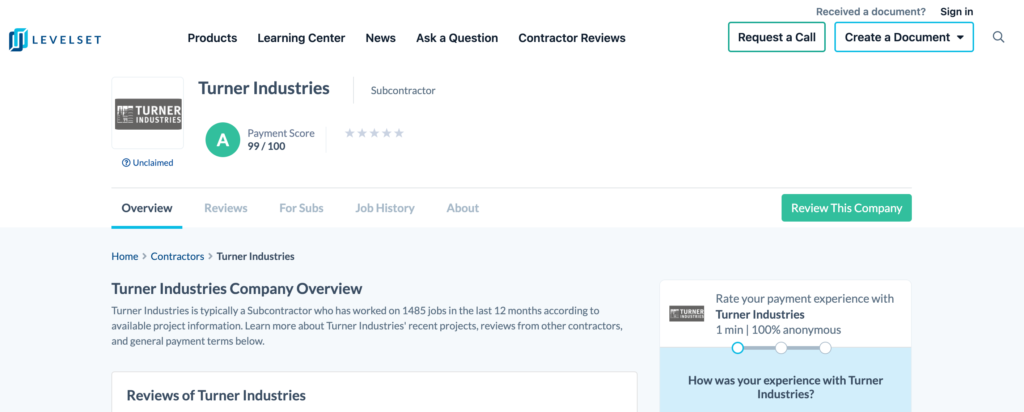Select the first rating star

click(349, 133)
